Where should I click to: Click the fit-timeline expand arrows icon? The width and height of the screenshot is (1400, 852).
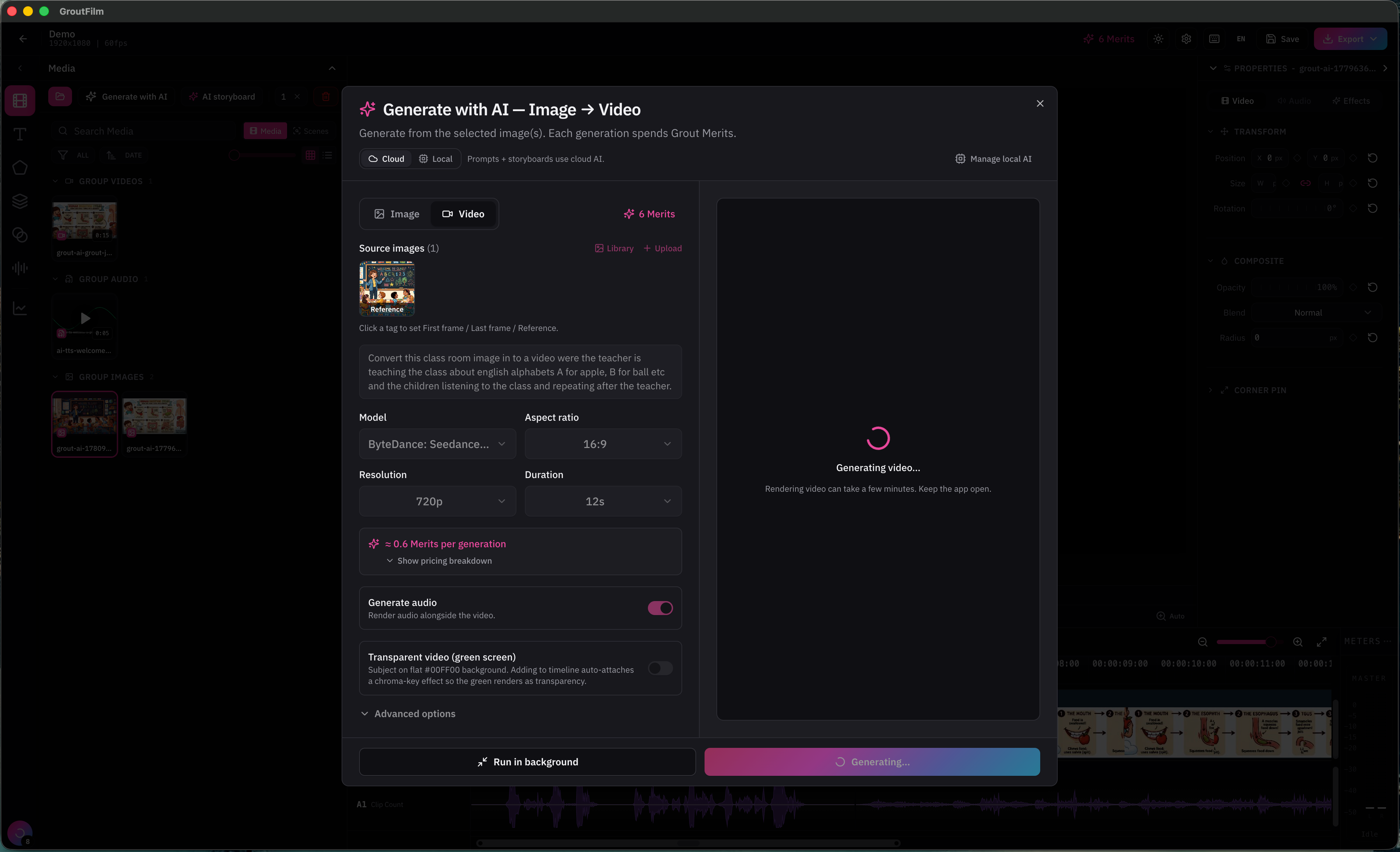point(1322,642)
